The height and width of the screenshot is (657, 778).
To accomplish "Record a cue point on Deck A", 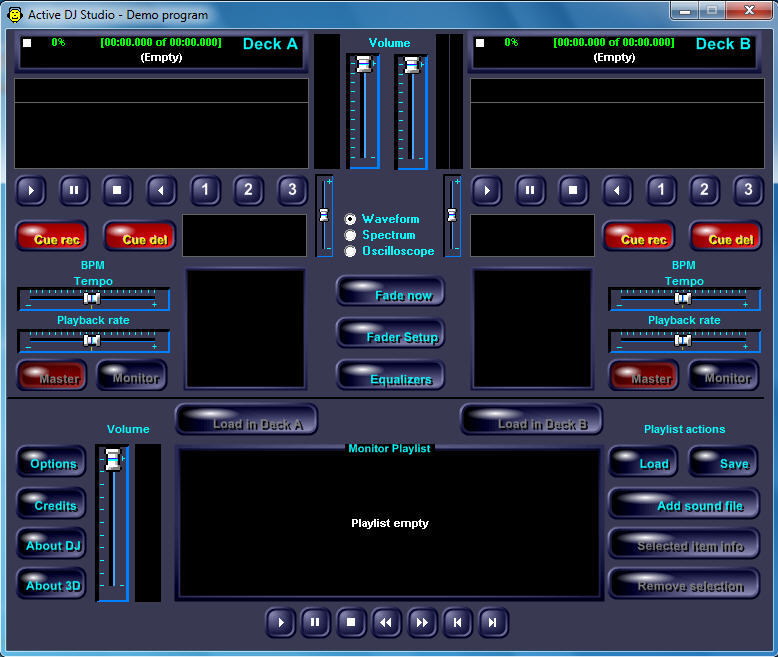I will pos(52,236).
